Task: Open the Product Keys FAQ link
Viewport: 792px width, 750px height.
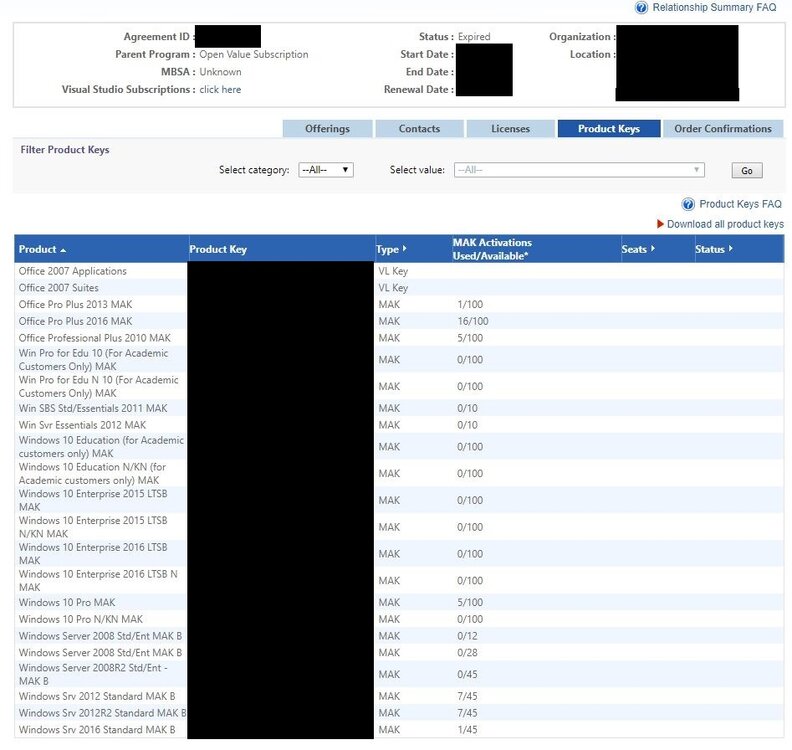Action: pos(740,204)
